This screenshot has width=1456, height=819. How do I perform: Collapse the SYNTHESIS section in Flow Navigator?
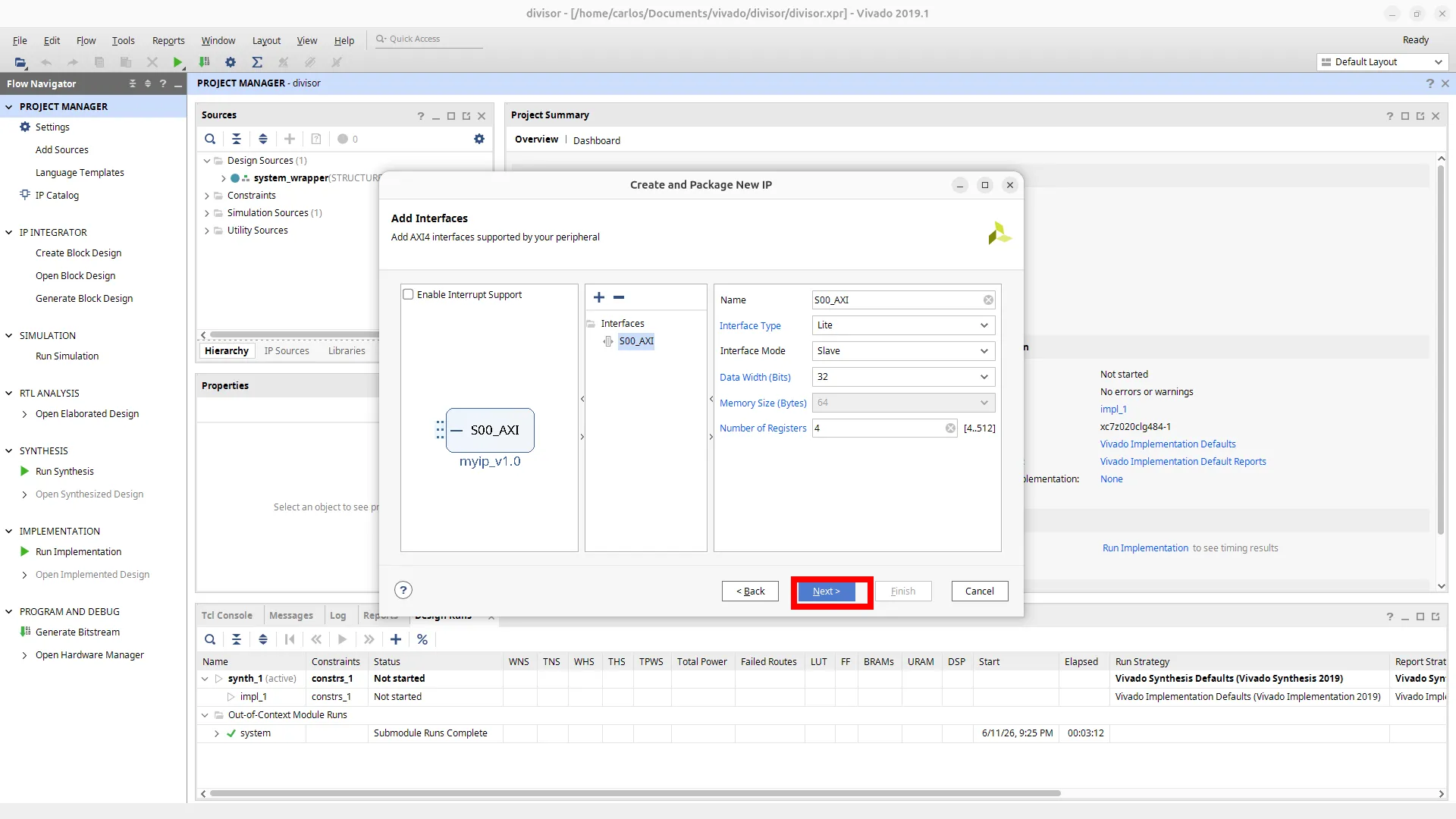coord(9,450)
